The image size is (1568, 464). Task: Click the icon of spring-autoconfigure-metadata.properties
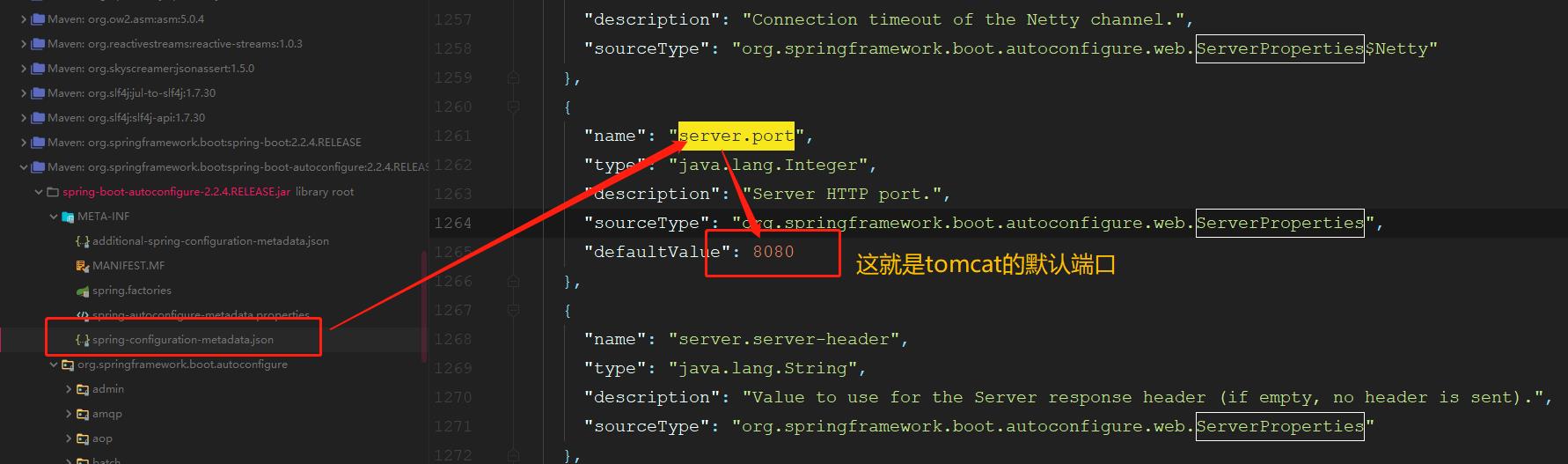83,314
